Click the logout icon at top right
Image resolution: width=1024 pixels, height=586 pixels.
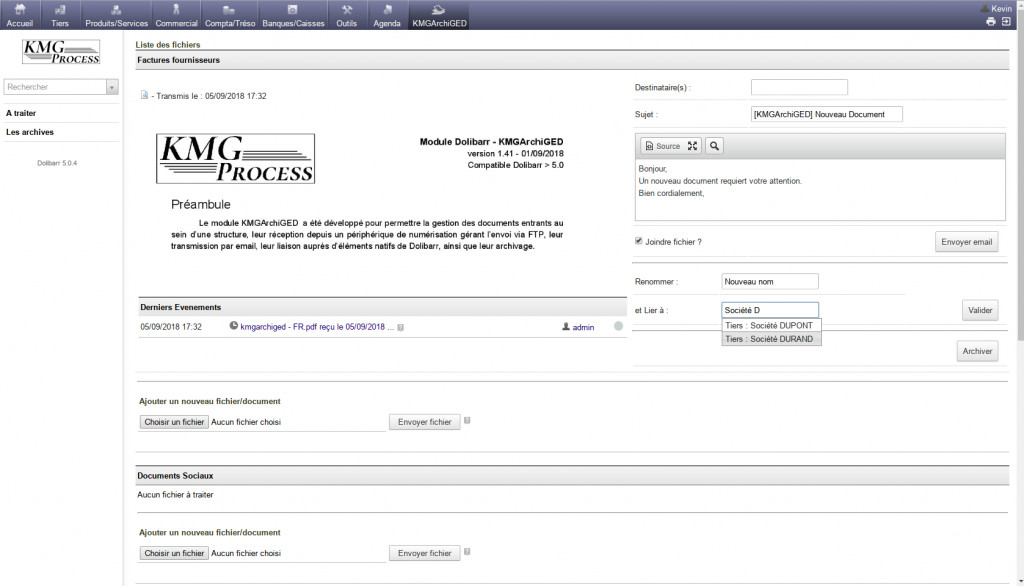tap(1006, 21)
